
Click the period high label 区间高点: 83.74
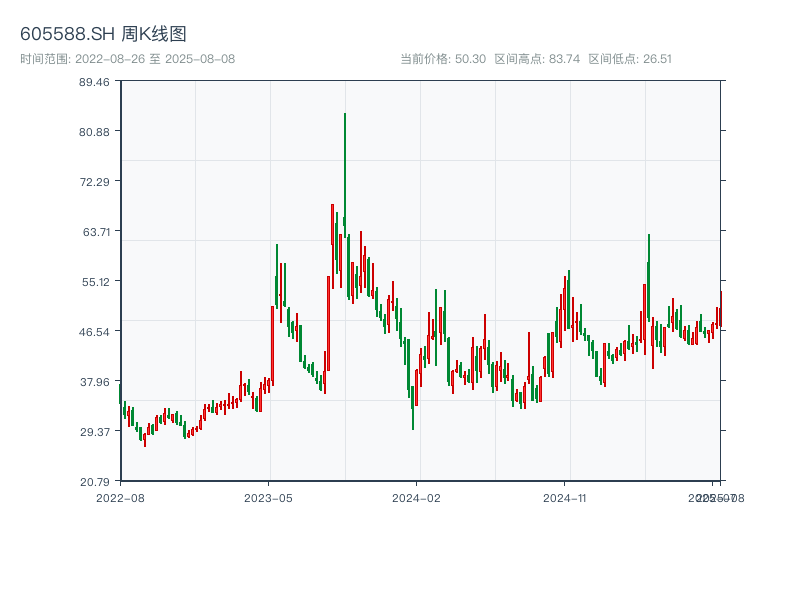tap(537, 59)
